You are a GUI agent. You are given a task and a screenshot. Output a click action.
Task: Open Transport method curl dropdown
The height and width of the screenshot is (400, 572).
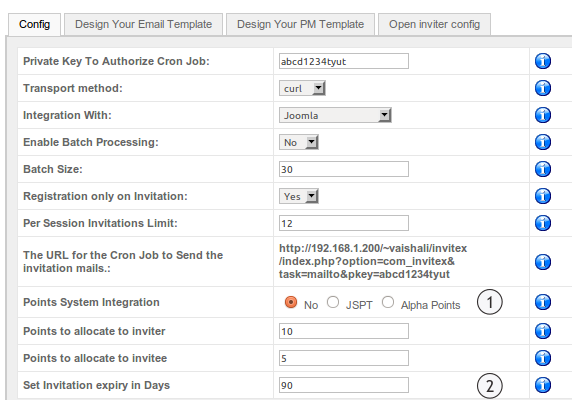[302, 88]
